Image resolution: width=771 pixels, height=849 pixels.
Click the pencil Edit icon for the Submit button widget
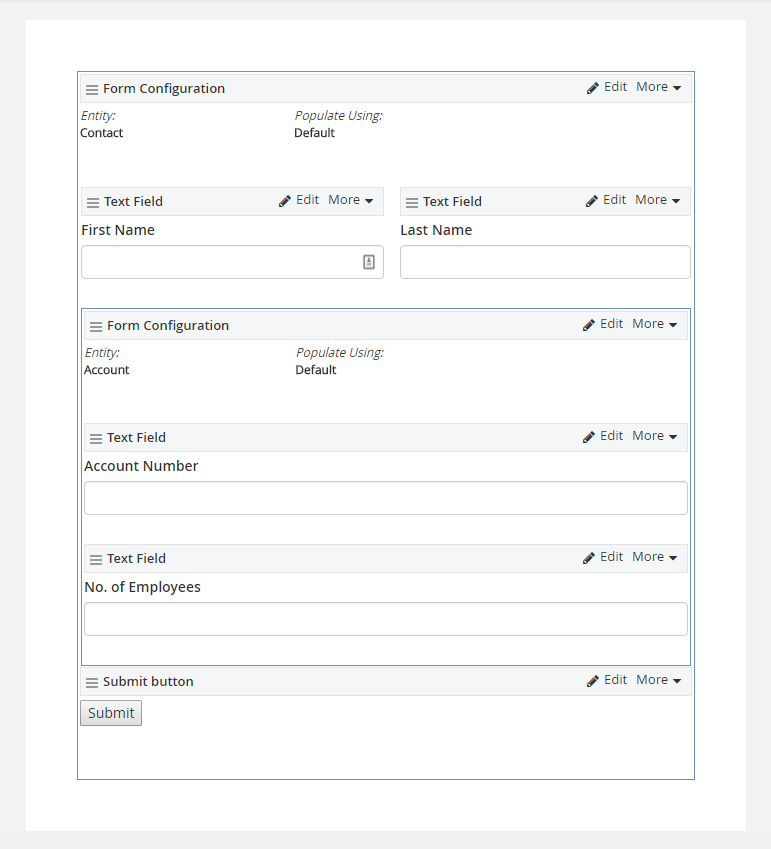(593, 681)
